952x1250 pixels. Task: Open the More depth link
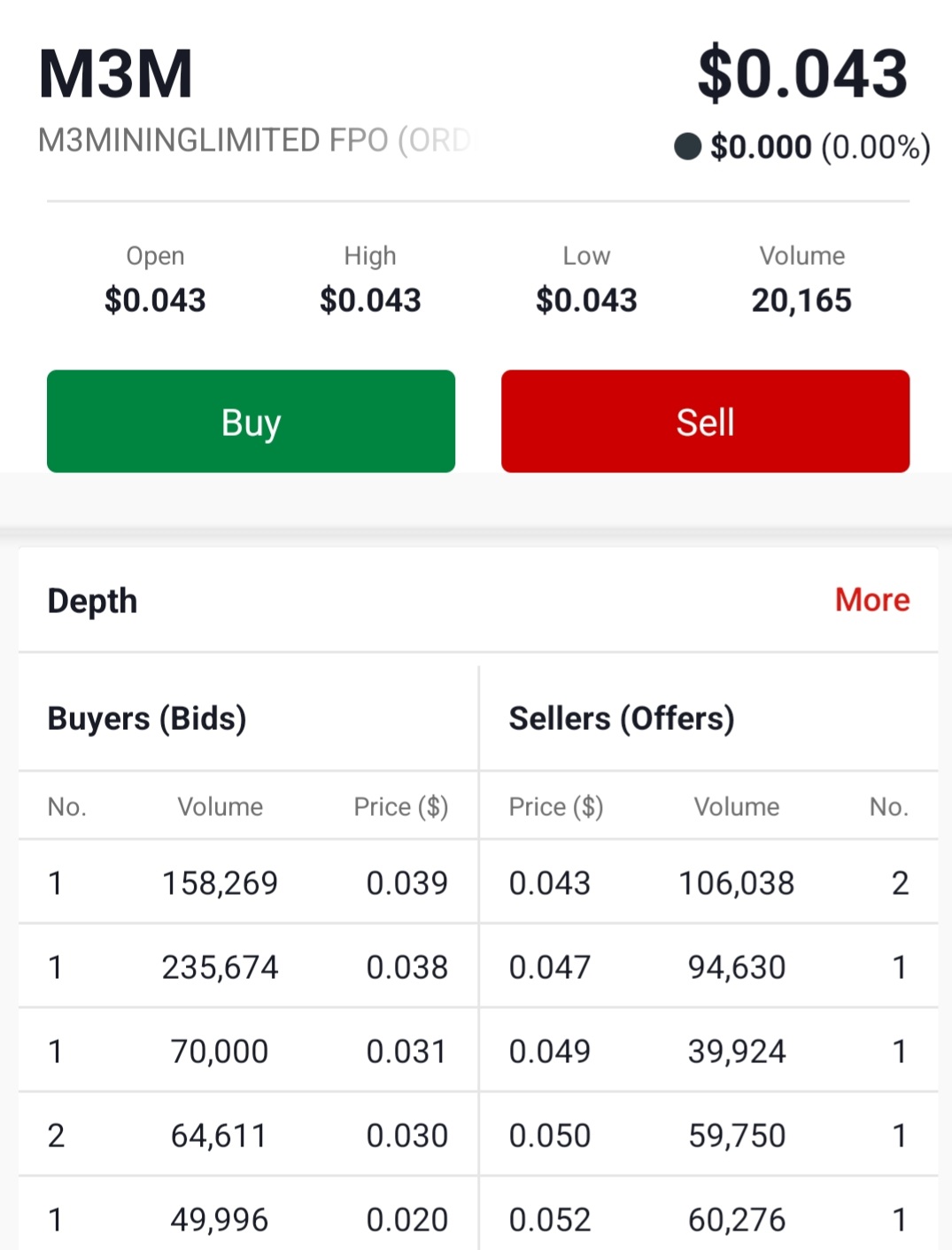click(872, 600)
